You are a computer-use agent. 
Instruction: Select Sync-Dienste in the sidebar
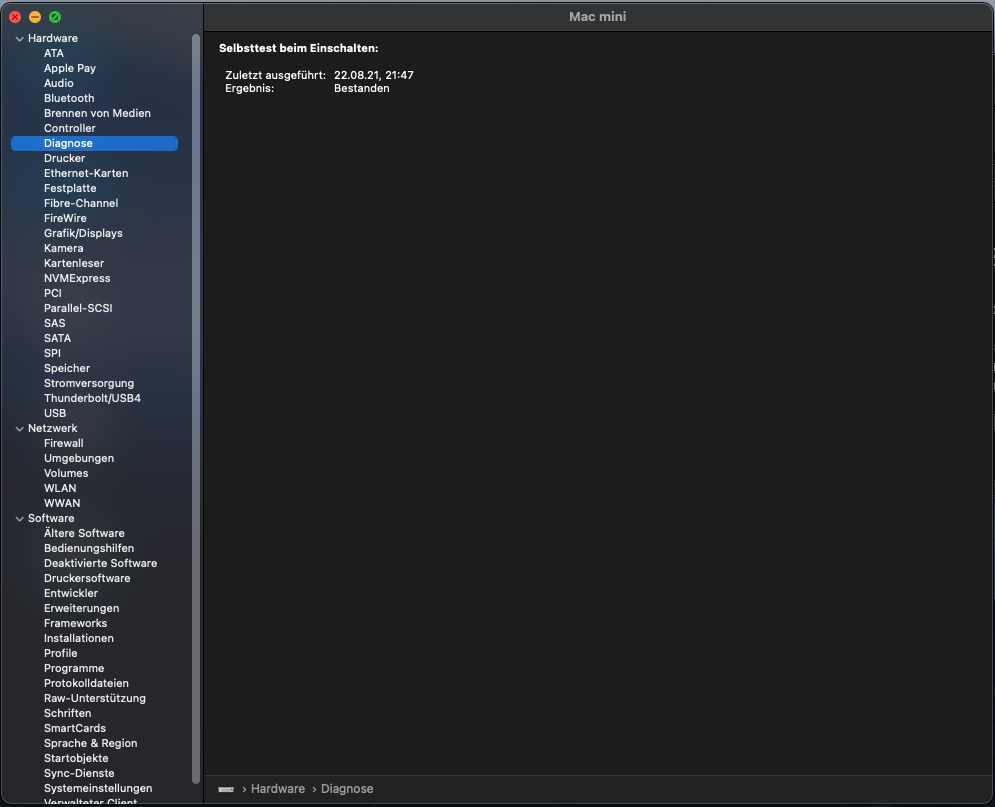coord(79,773)
